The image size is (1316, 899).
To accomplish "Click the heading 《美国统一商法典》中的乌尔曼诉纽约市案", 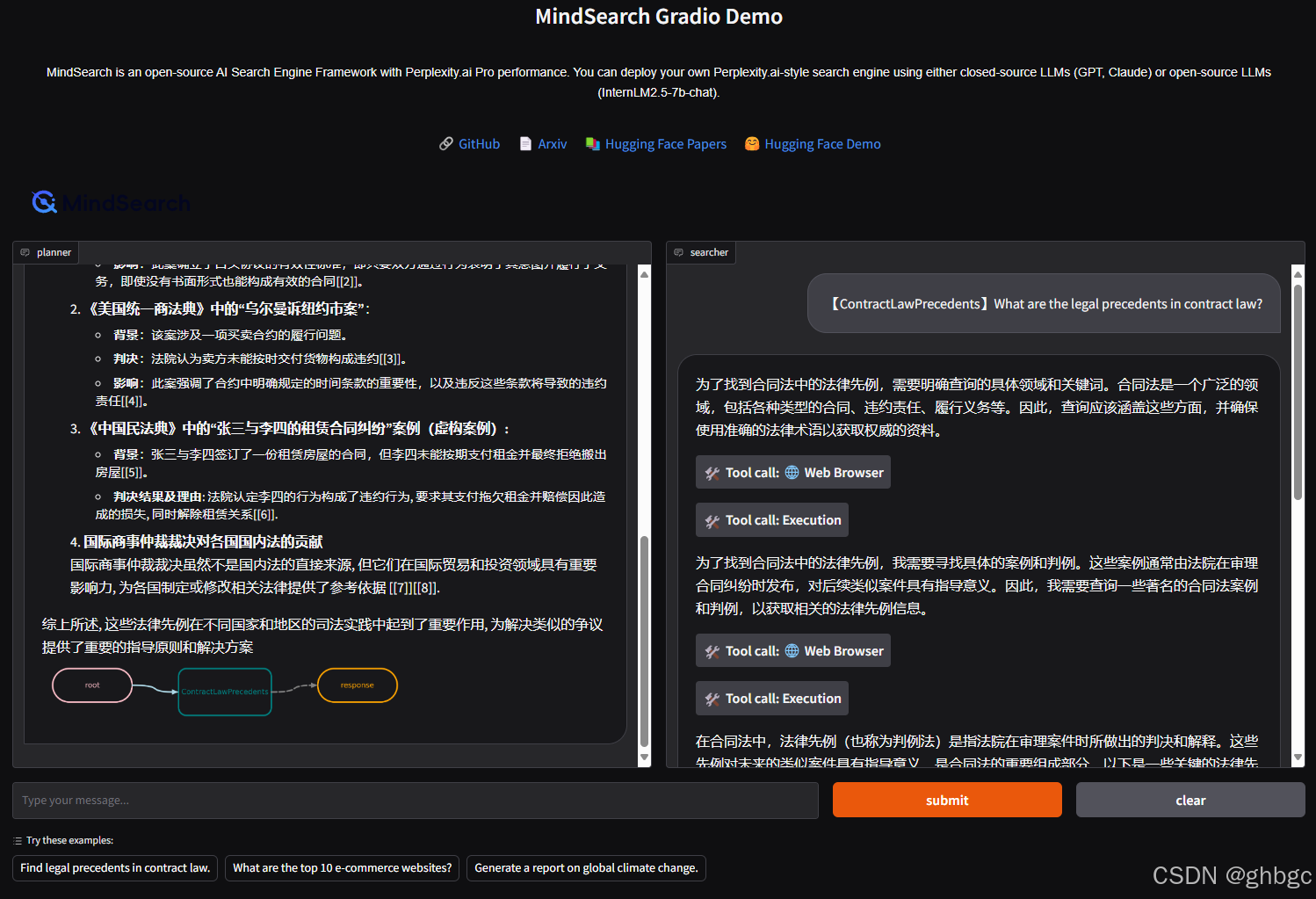I will pyautogui.click(x=229, y=308).
